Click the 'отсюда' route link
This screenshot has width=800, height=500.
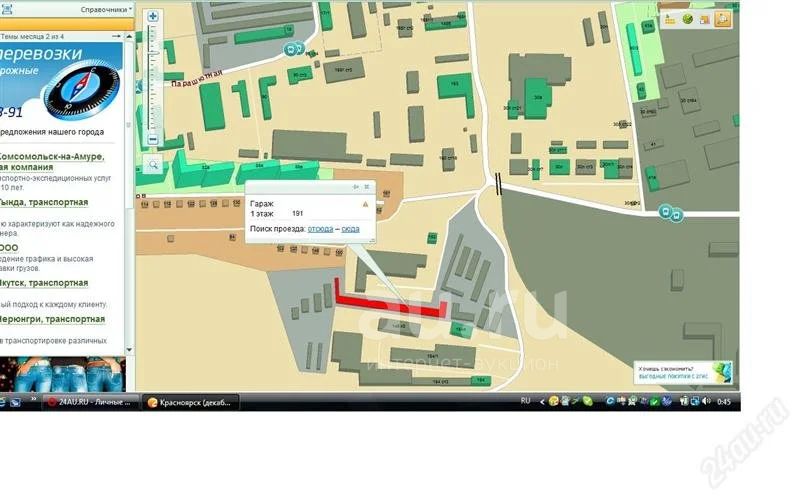click(320, 229)
